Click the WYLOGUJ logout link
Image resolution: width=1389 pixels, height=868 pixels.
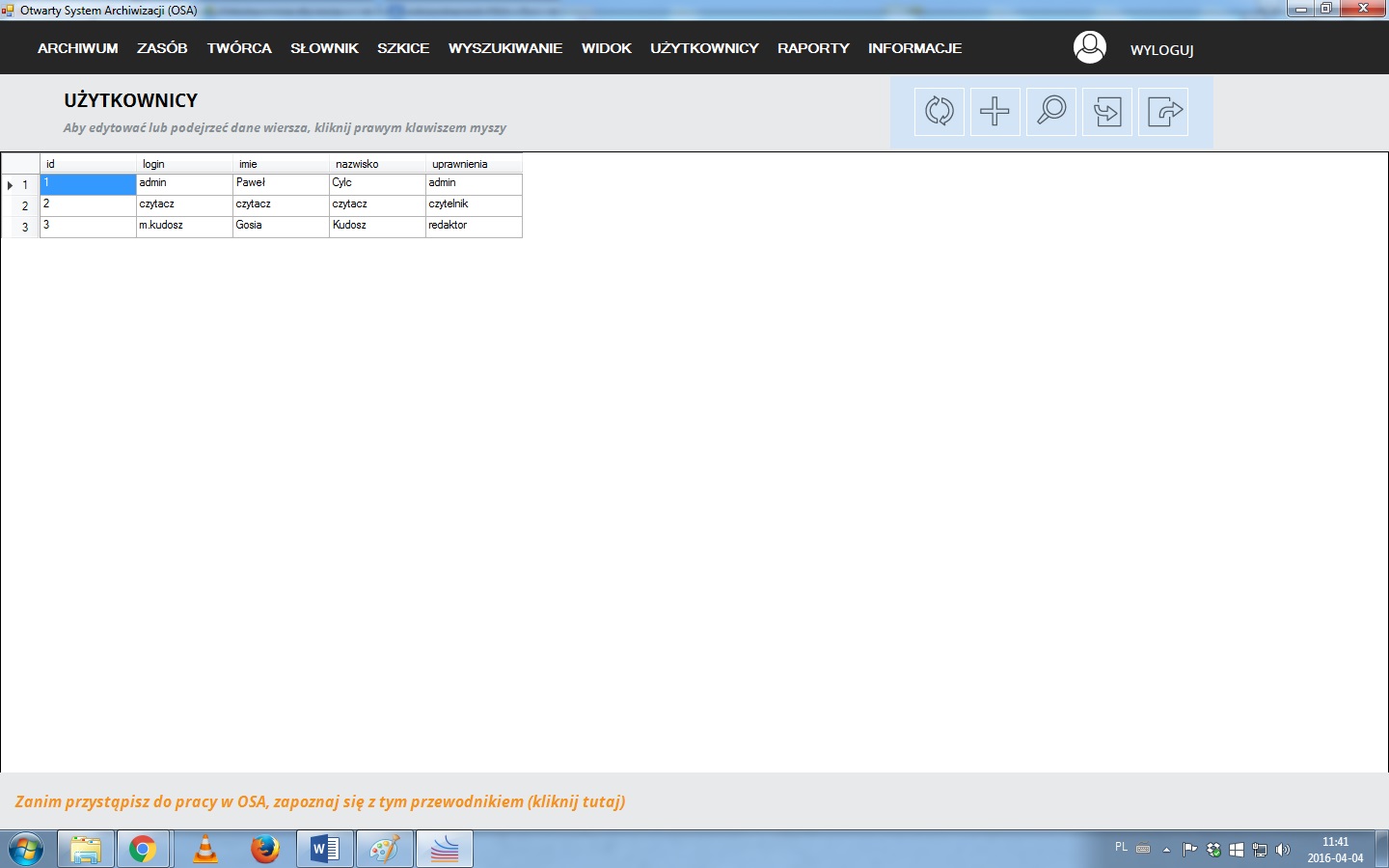click(x=1161, y=50)
